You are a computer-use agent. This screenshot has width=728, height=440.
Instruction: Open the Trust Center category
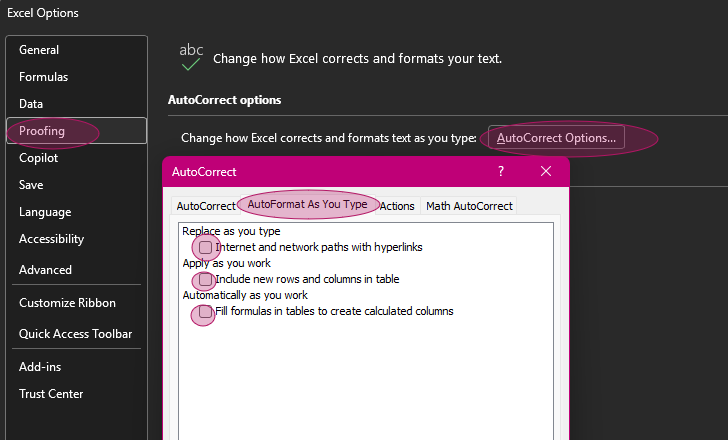click(77, 394)
